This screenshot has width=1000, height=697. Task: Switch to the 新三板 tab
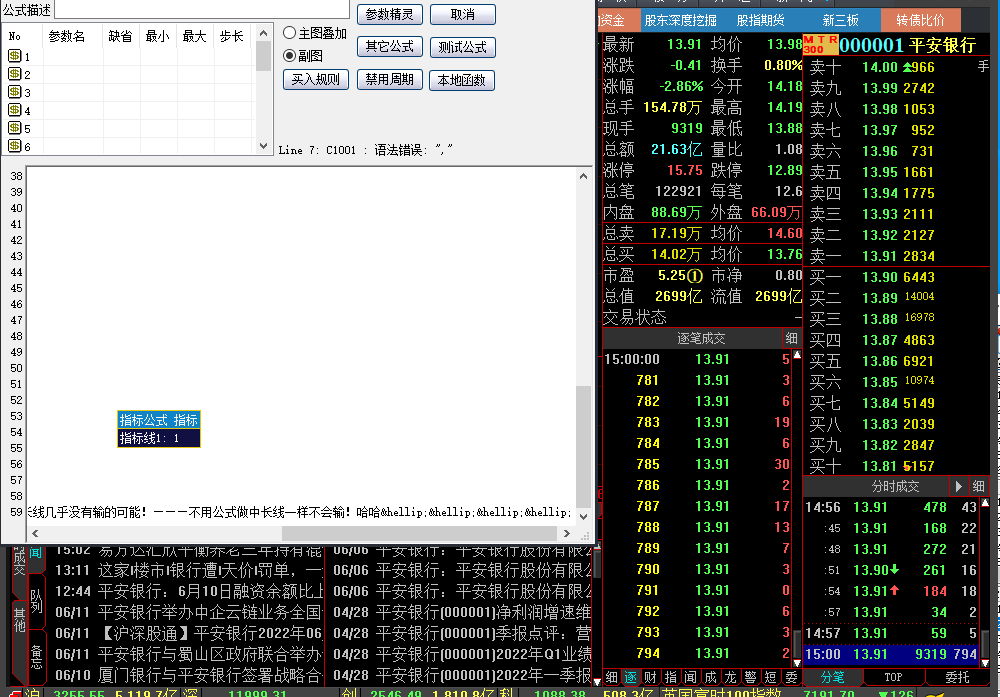pos(841,20)
